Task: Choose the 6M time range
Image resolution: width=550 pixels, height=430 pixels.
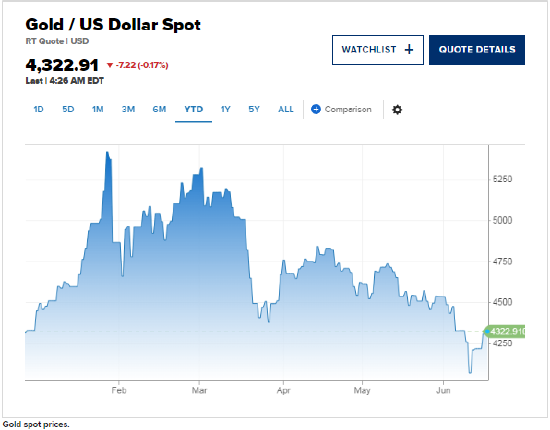Action: point(159,109)
